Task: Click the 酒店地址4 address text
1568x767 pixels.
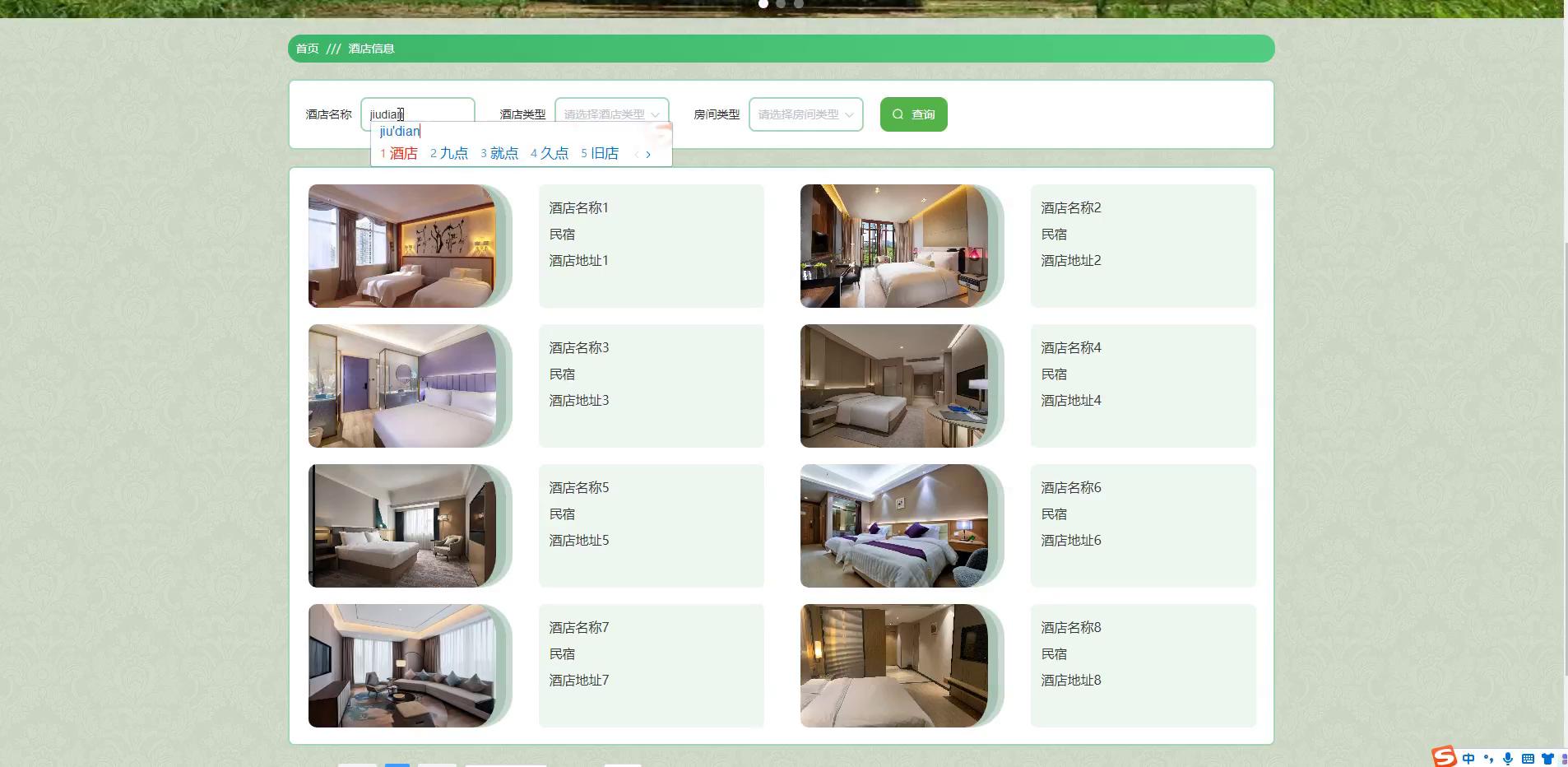Action: pos(1071,401)
